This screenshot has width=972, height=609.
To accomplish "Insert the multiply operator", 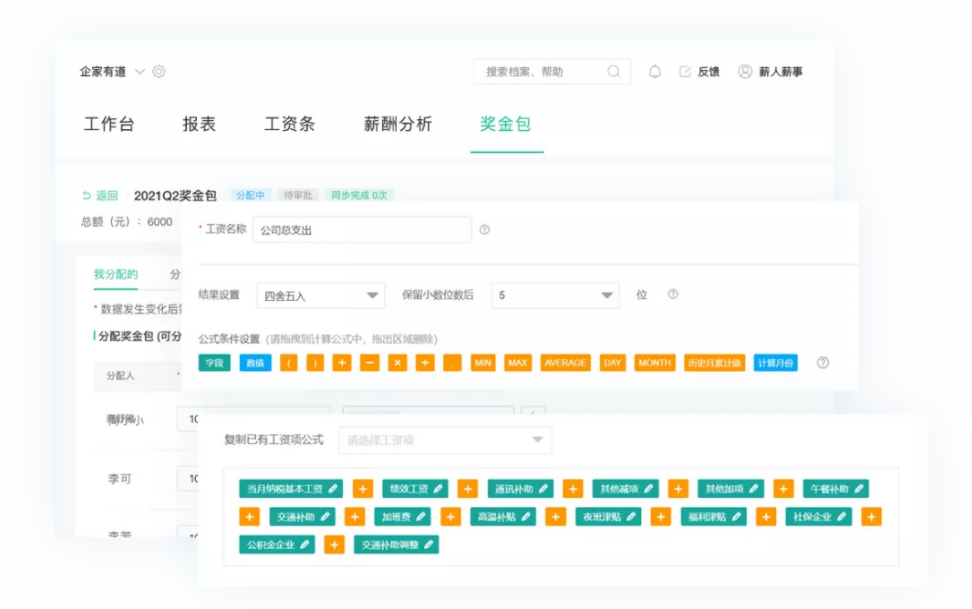I will (397, 363).
